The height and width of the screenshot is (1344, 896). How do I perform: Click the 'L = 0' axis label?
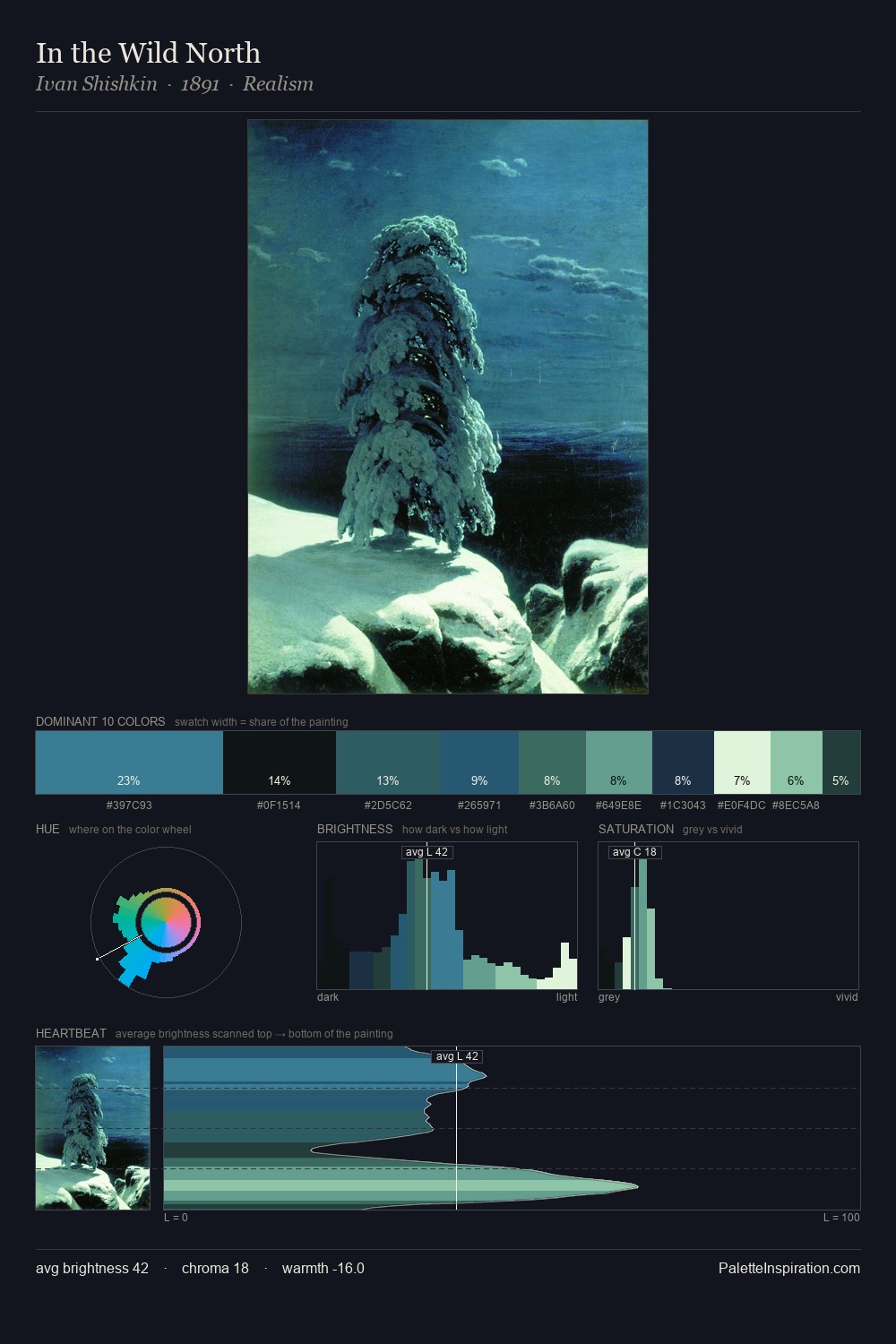click(177, 1218)
